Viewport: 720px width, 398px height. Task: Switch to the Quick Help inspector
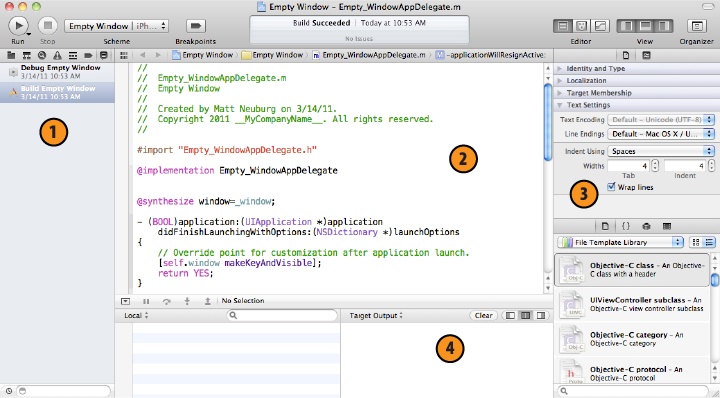click(x=647, y=56)
